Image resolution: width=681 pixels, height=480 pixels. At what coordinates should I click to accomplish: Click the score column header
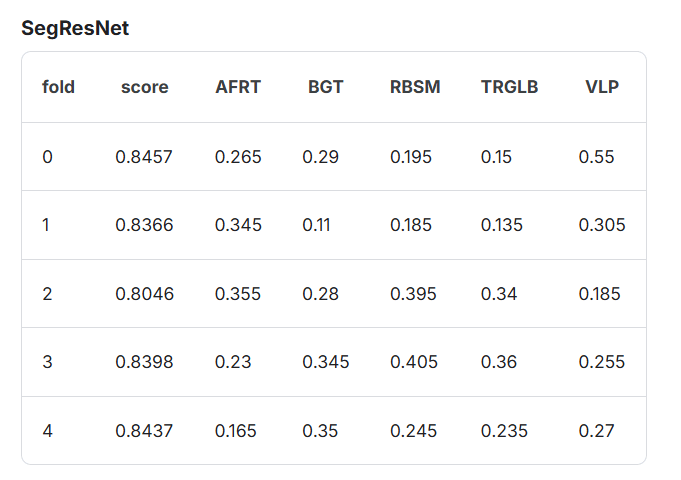(145, 87)
